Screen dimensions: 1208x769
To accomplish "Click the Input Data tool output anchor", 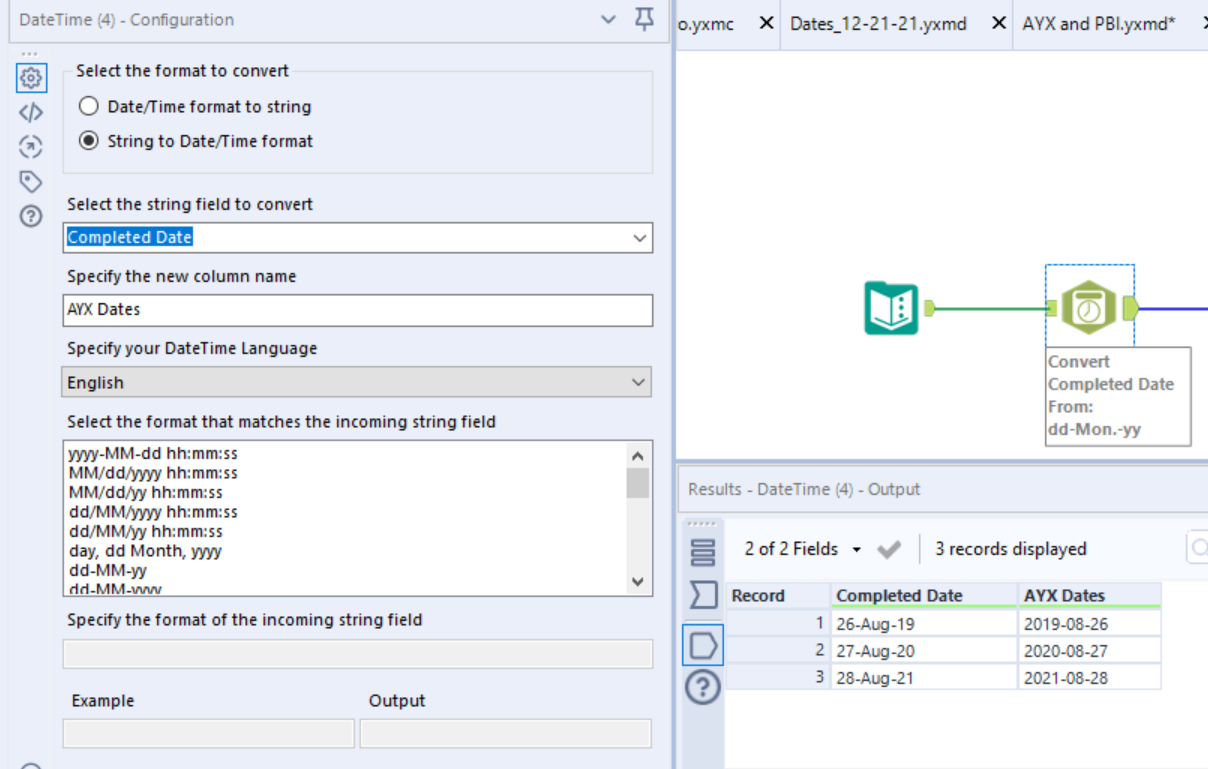I will coord(929,308).
